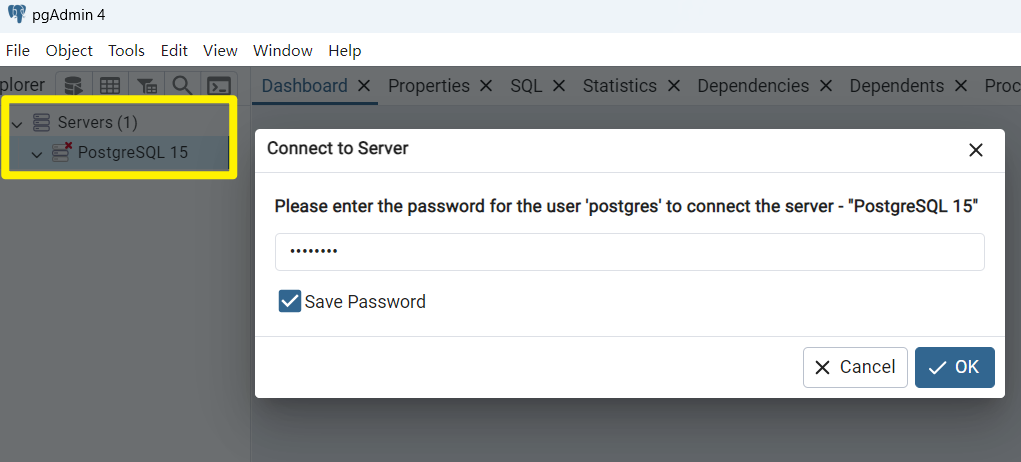Screen dimensions: 1021x462
Task: Open the Query Tool icon in explorer toolbar
Action: pos(75,86)
